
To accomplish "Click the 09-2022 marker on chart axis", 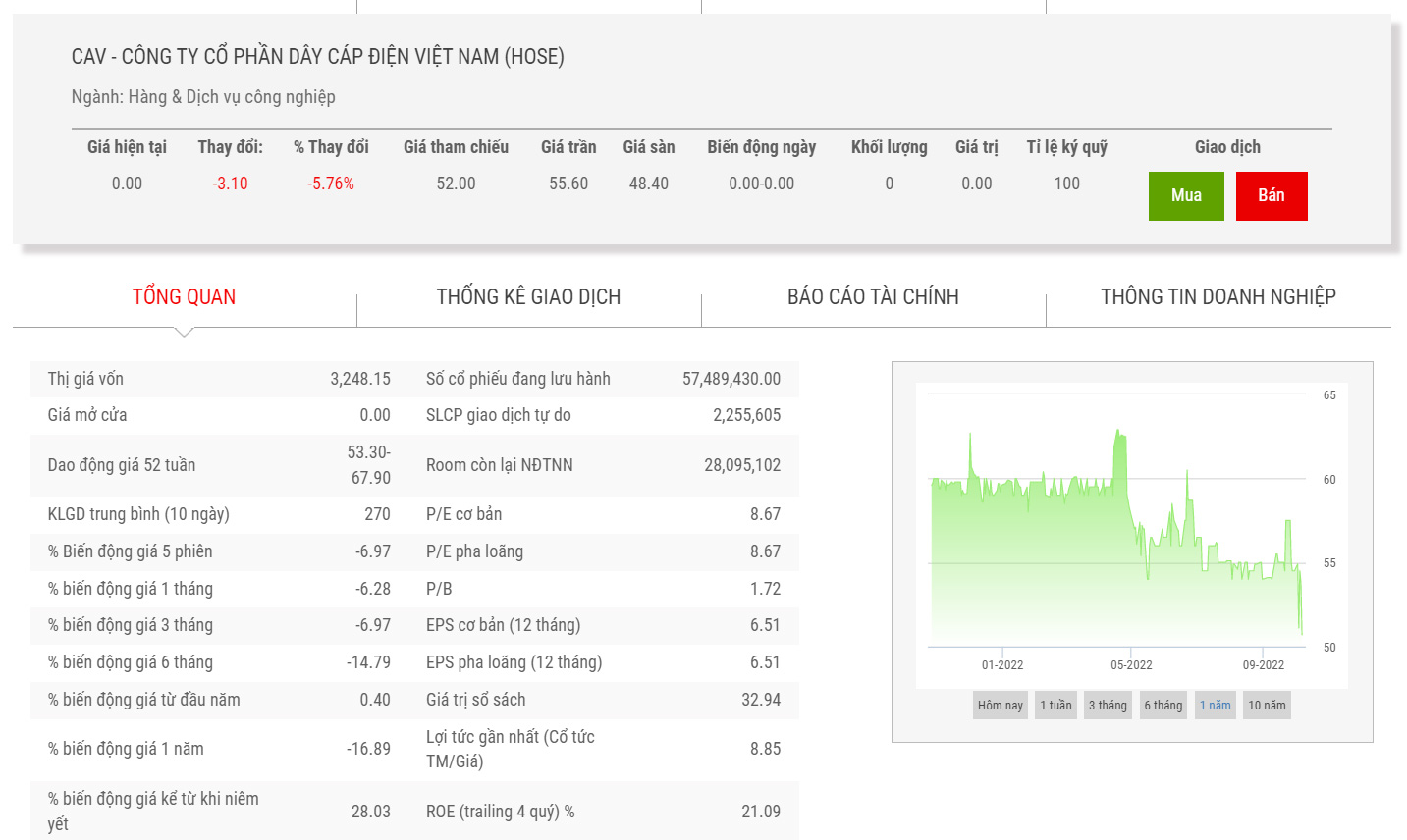I will click(x=1263, y=664).
